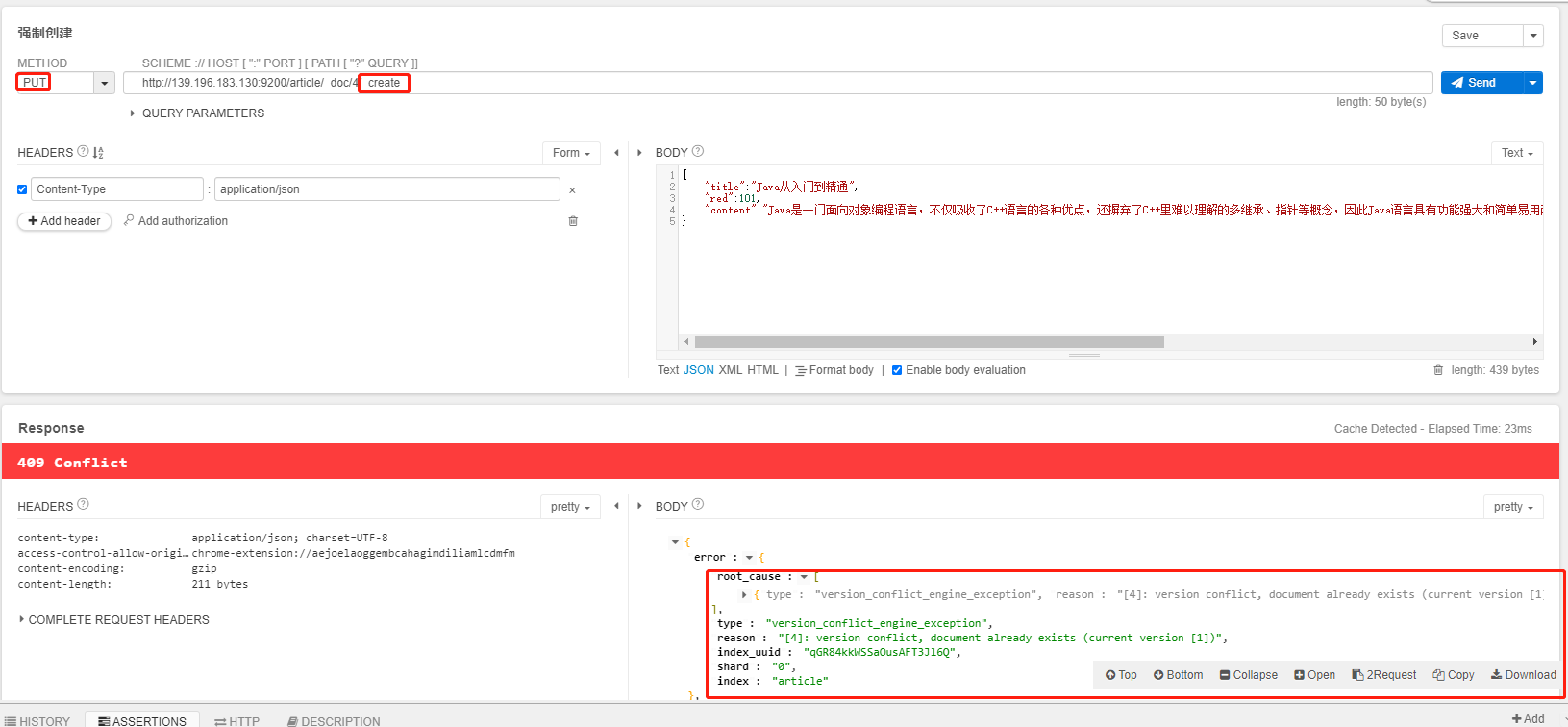Collapse all nodes in response body
The width and height of the screenshot is (1568, 727).
click(1249, 675)
